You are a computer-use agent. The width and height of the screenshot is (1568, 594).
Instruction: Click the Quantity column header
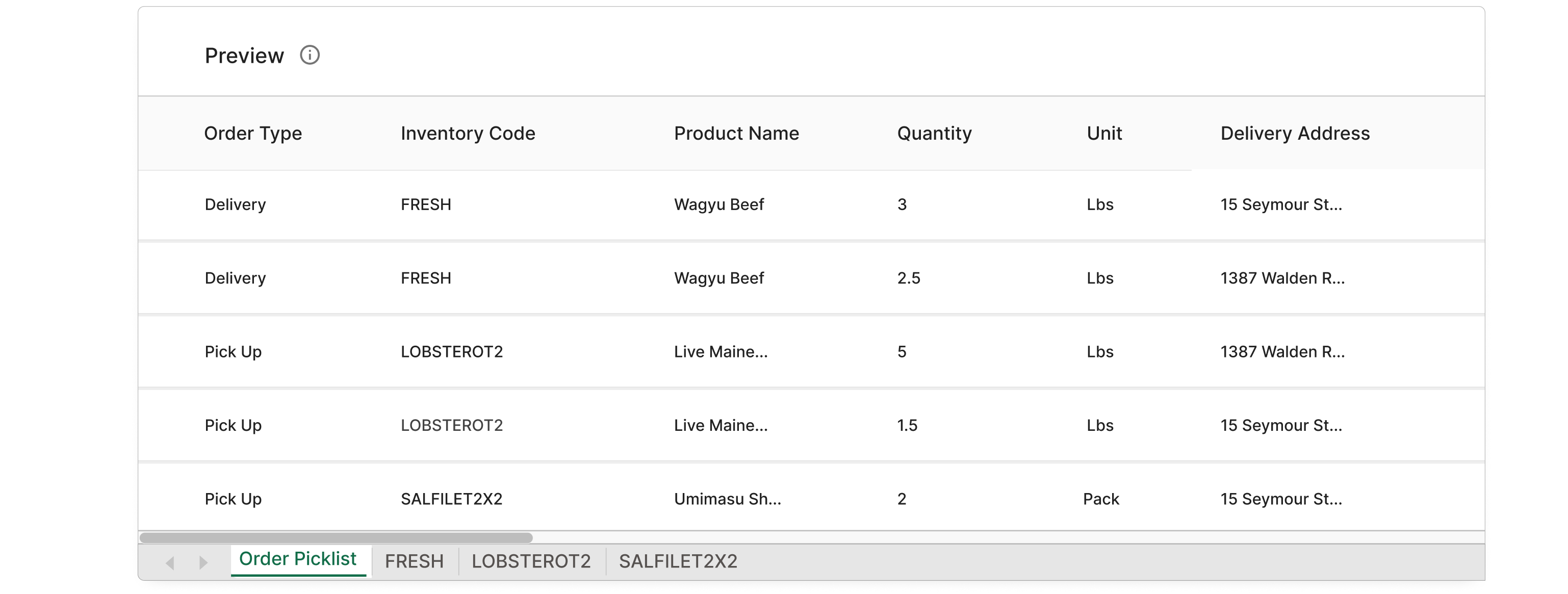(934, 133)
